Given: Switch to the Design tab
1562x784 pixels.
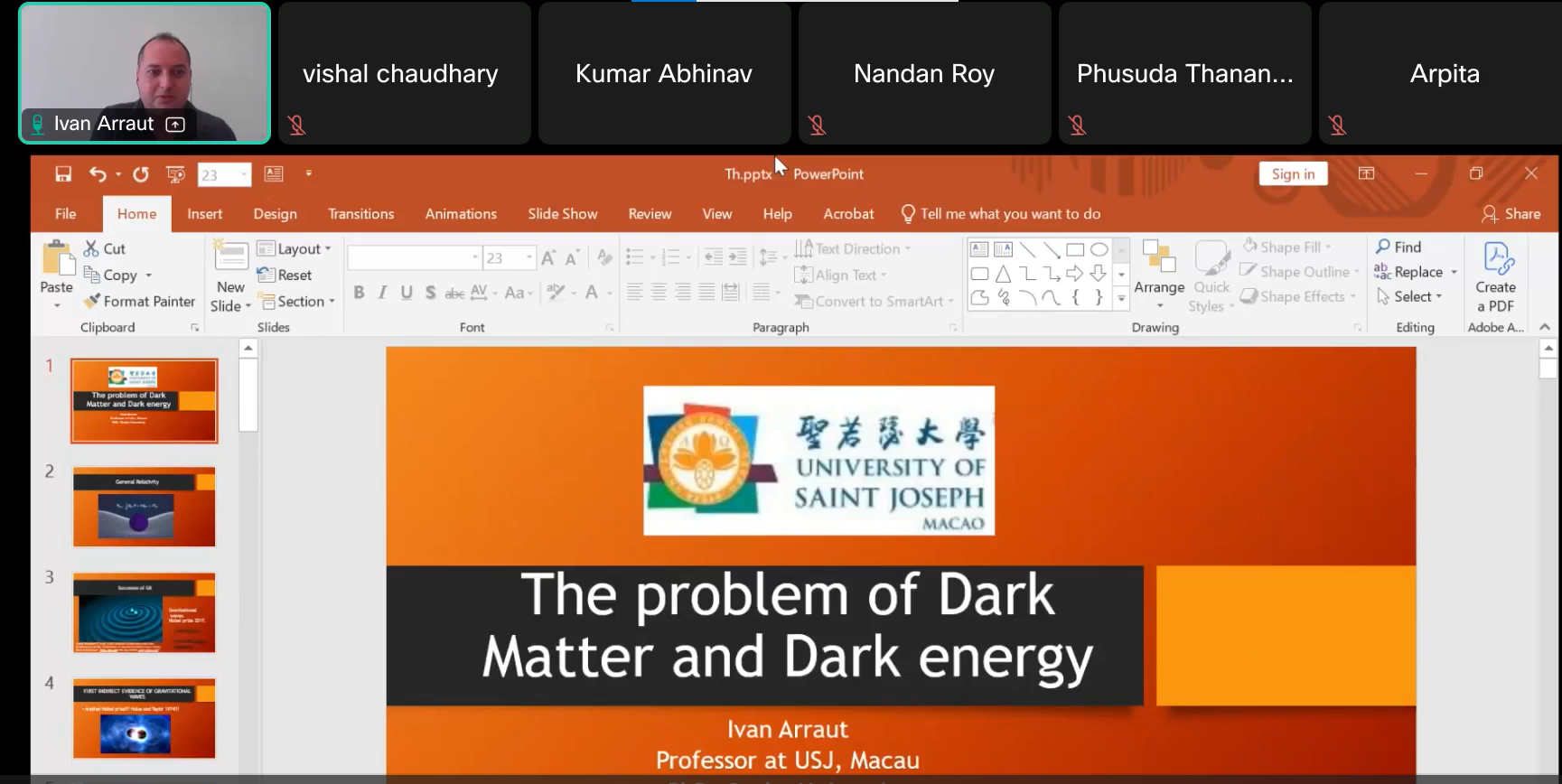Looking at the screenshot, I should (x=275, y=214).
